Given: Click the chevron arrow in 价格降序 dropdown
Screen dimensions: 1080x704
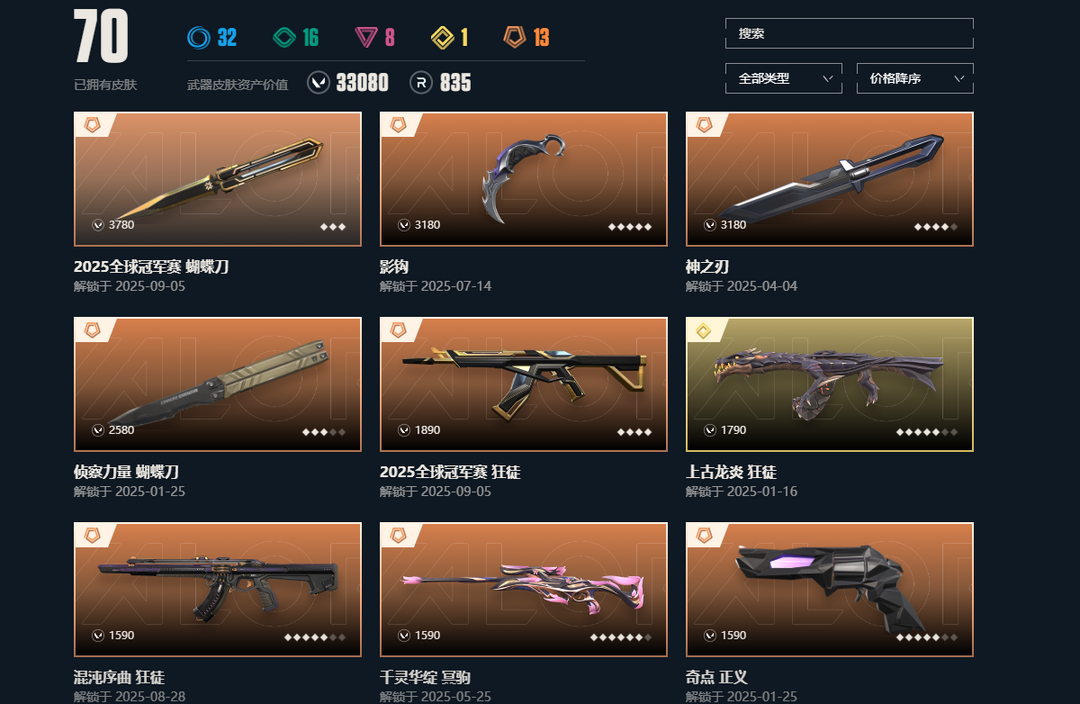Looking at the screenshot, I should pyautogui.click(x=959, y=79).
